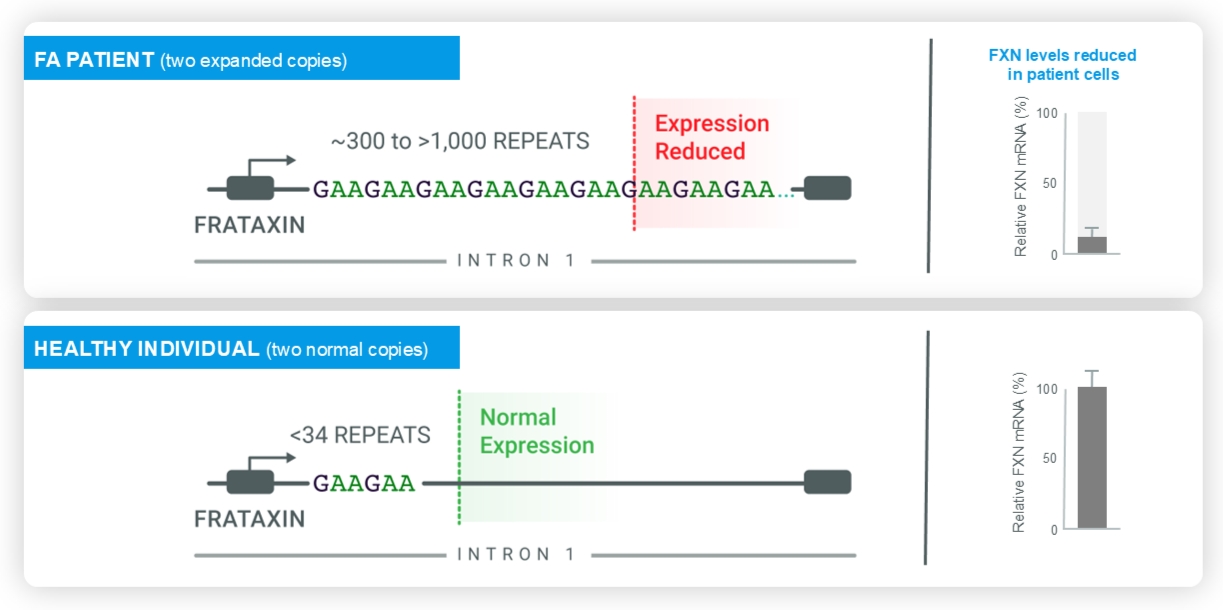Screen dimensions: 1223x610
Task: Click the "<34 REPEATS" text
Action: coord(360,435)
